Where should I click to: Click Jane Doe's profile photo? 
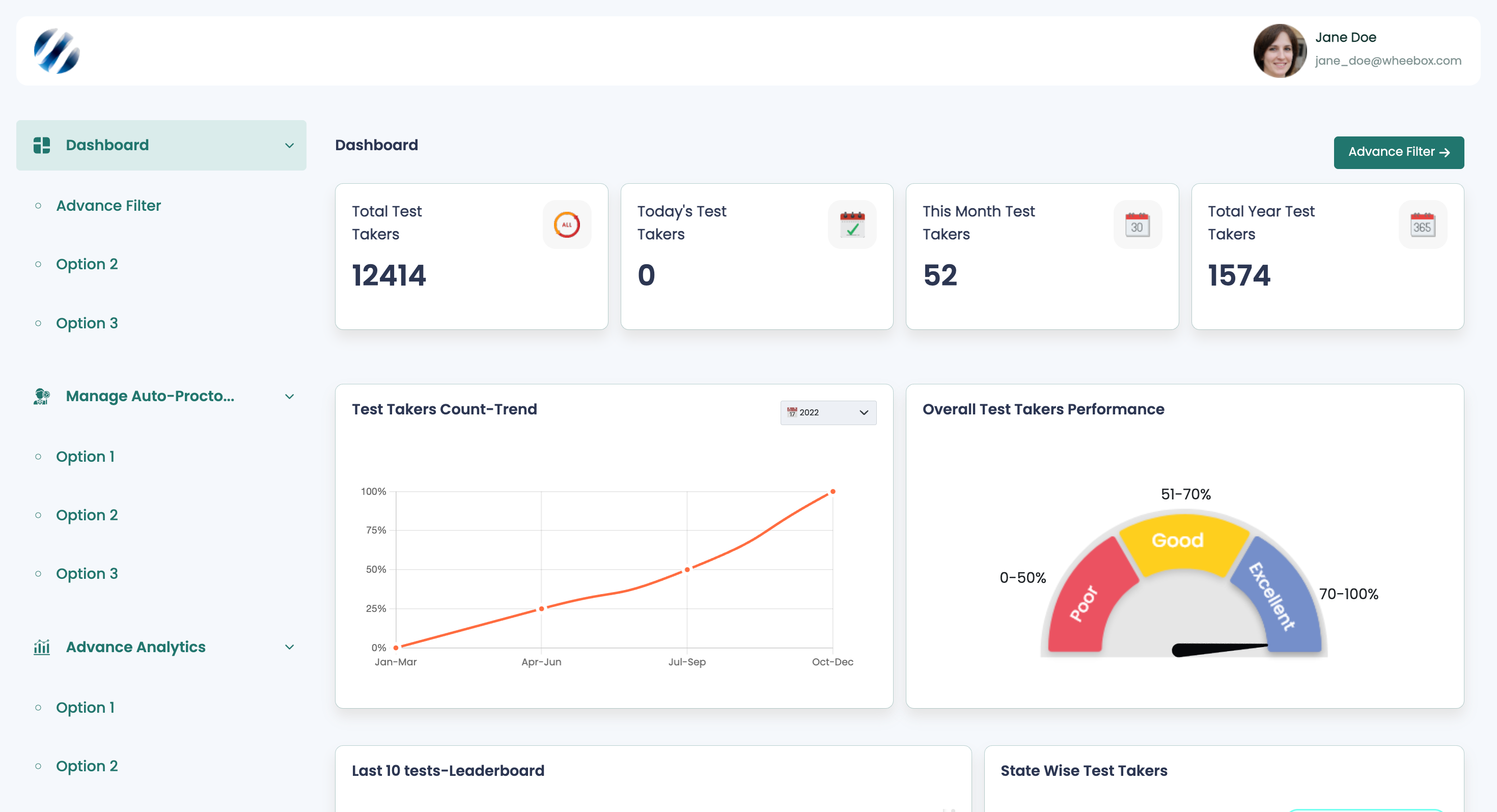(x=1280, y=51)
